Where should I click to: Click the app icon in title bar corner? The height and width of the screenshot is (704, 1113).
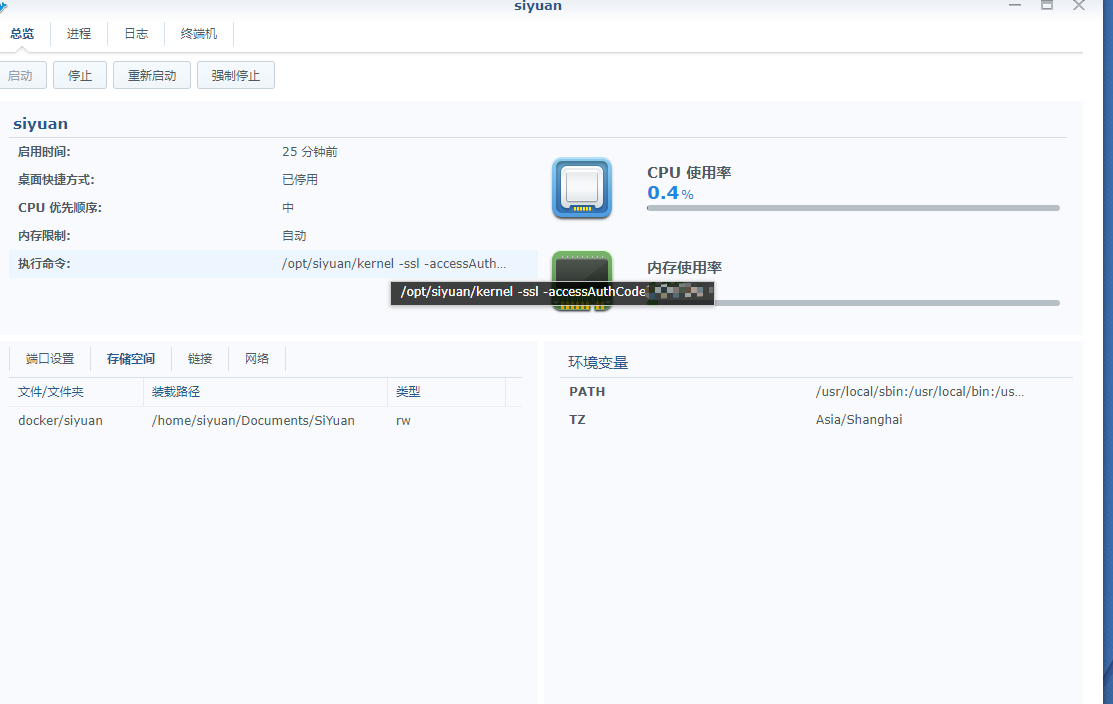coord(4,6)
